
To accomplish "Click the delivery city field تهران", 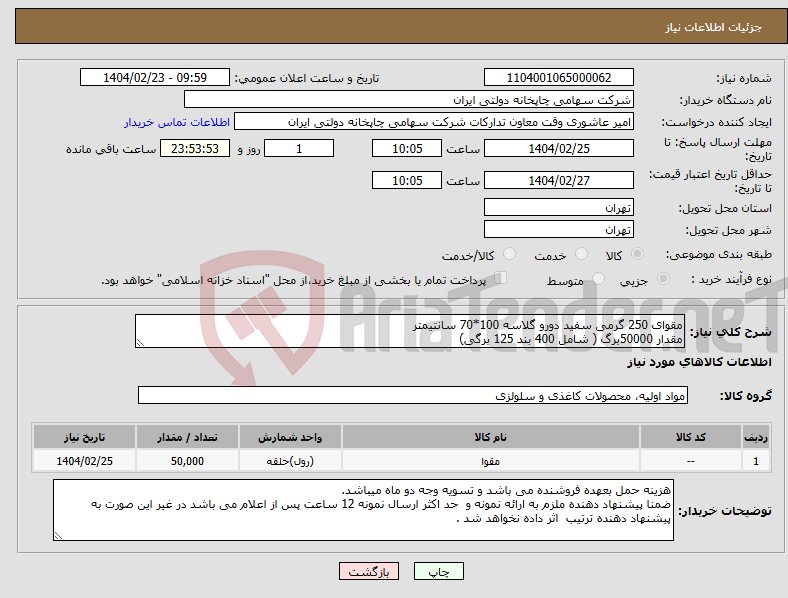I will (558, 230).
